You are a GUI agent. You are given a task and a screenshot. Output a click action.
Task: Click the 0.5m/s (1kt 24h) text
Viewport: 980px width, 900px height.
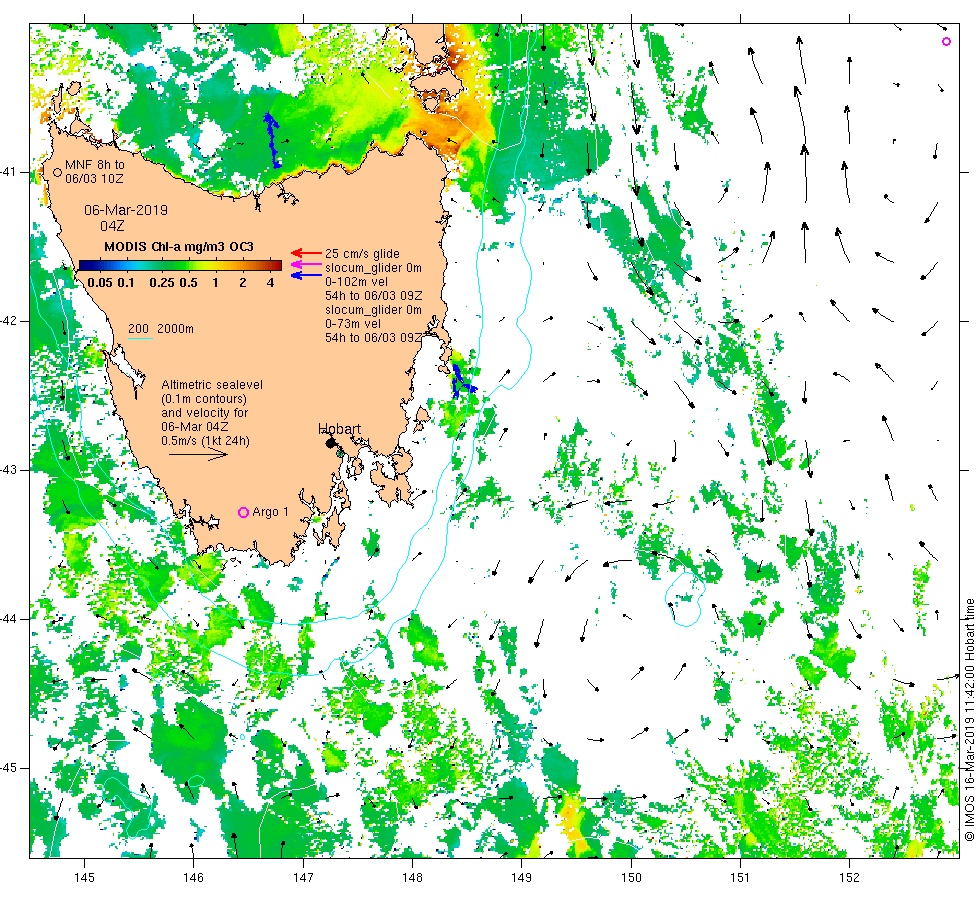click(x=206, y=441)
